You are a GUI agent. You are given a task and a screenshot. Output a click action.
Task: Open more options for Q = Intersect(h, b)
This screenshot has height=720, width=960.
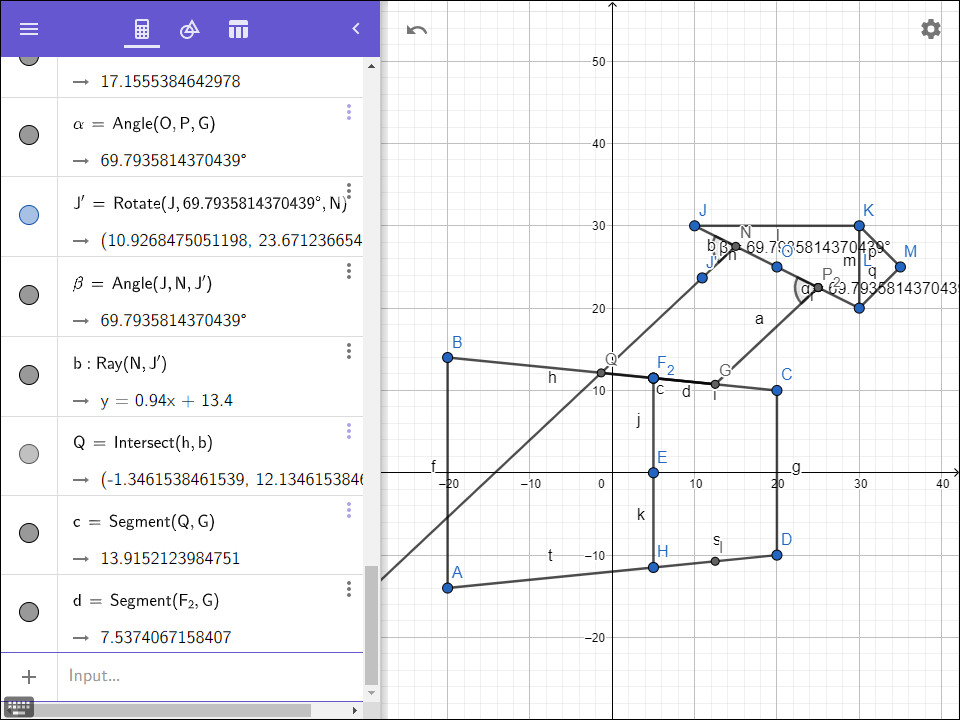(x=349, y=431)
